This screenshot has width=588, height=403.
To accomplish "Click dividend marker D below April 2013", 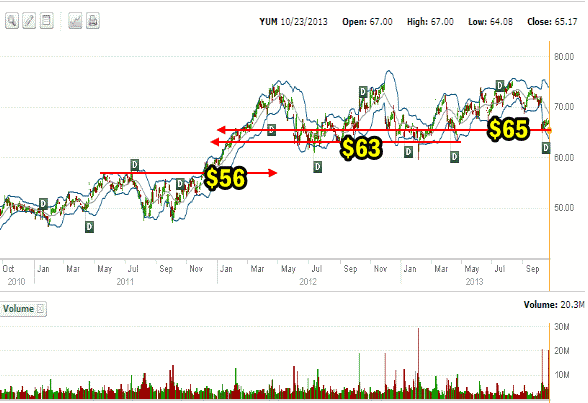I will [454, 157].
